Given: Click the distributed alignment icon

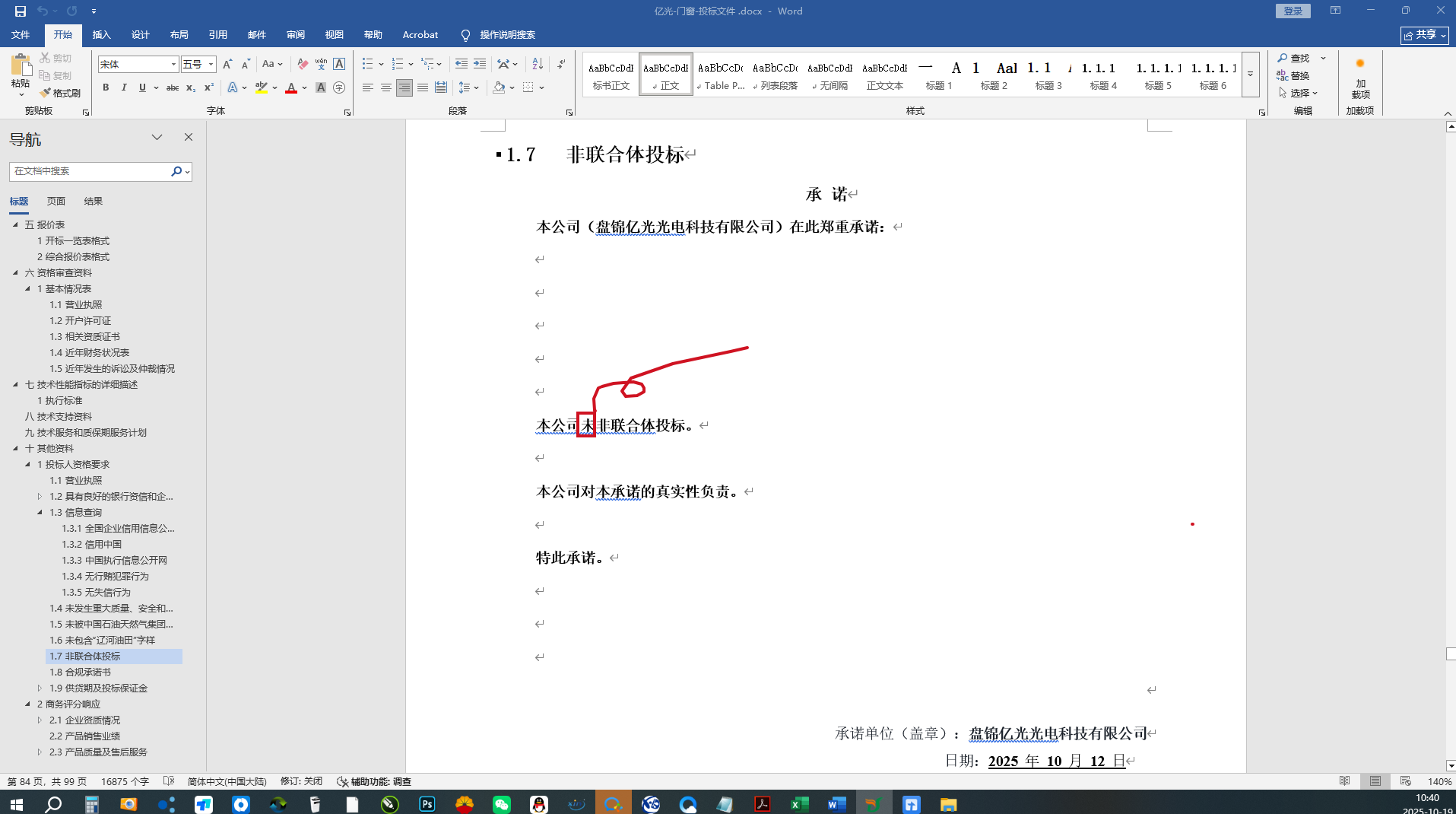Looking at the screenshot, I should tap(441, 87).
